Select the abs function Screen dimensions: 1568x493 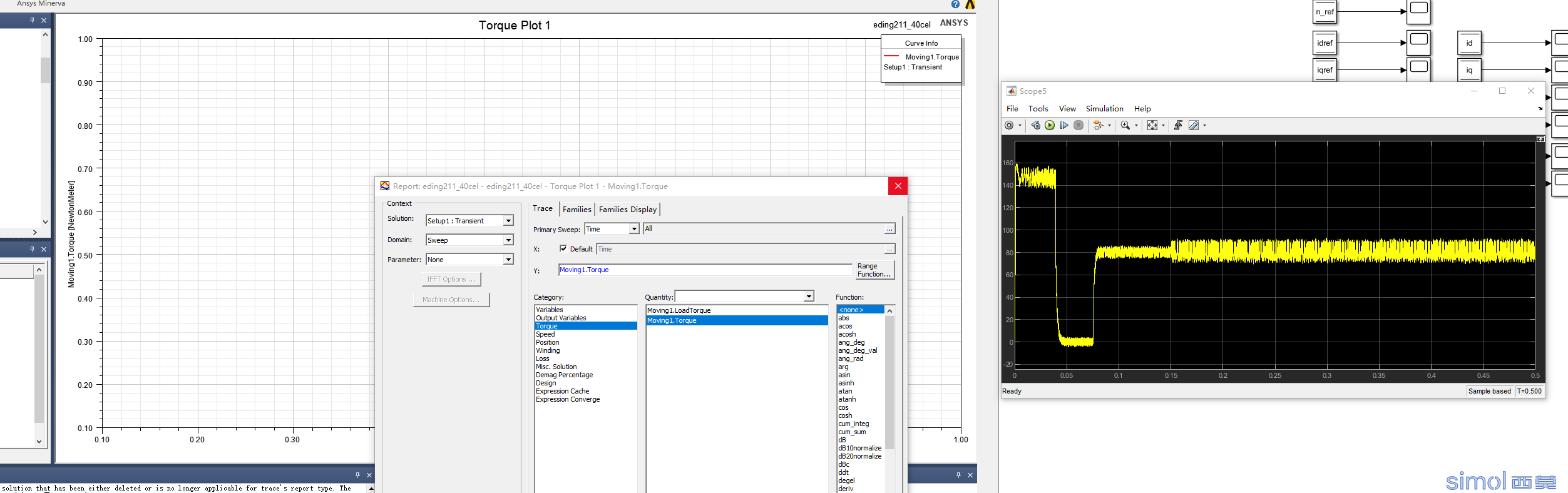844,318
